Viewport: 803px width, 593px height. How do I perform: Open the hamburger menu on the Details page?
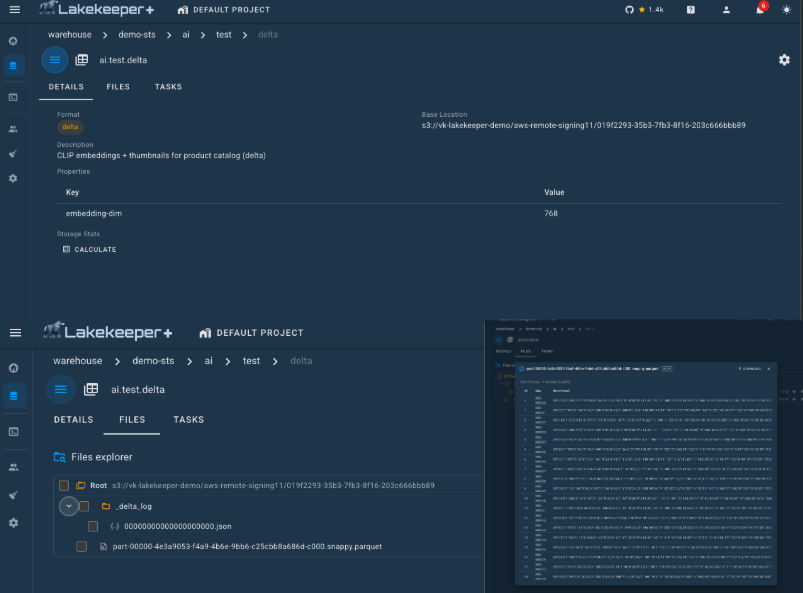pyautogui.click(x=15, y=10)
